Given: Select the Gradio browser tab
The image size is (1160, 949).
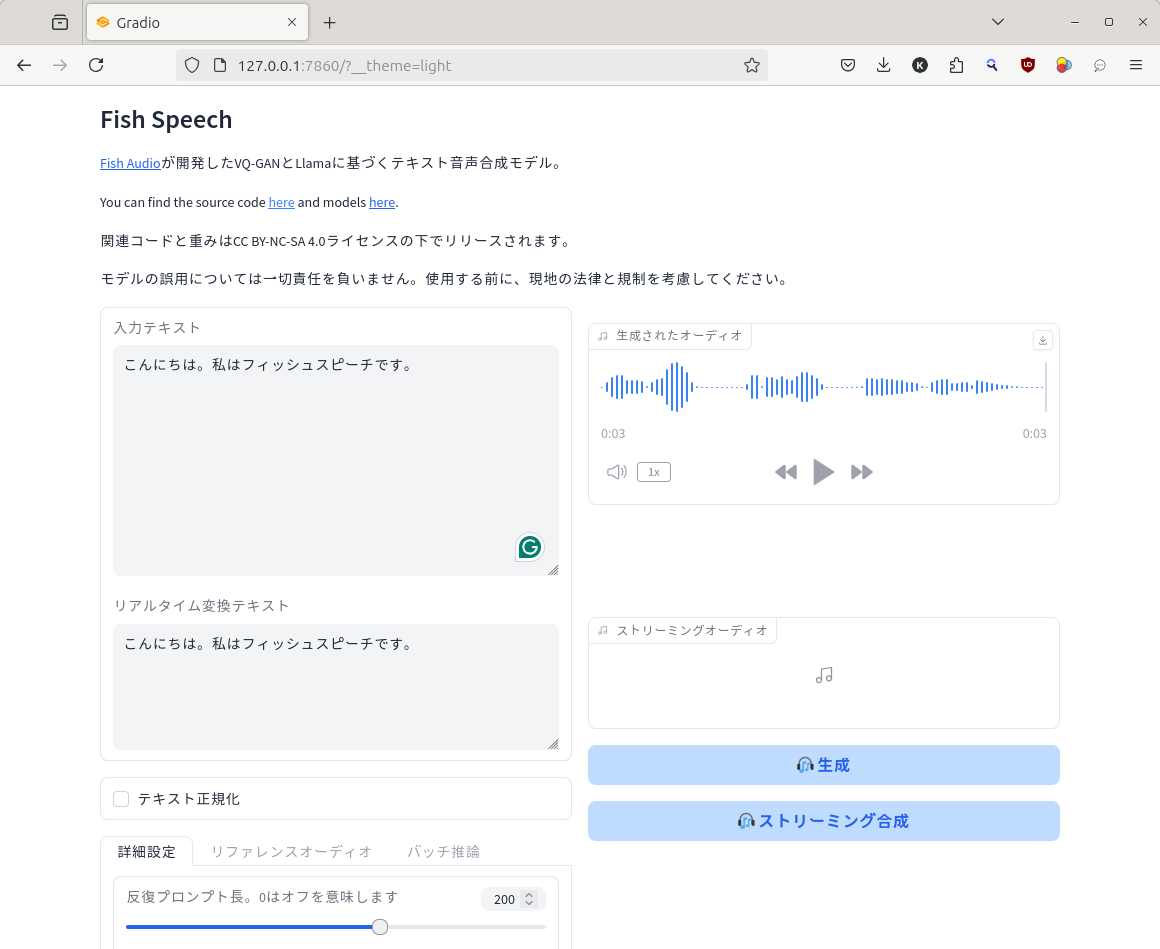Looking at the screenshot, I should 198,22.
